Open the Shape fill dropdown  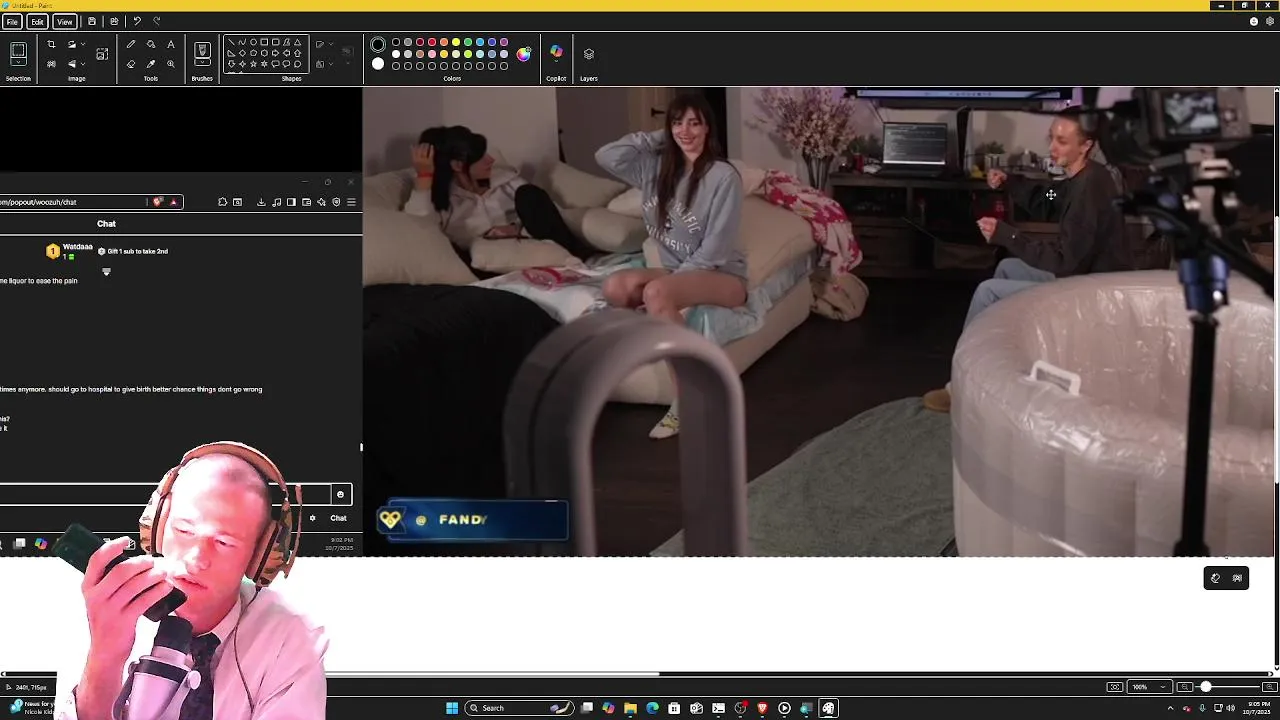click(324, 64)
